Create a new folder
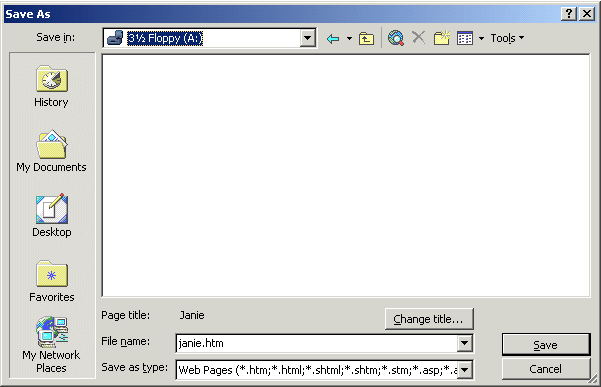Image resolution: width=601 pixels, height=387 pixels. [442, 38]
